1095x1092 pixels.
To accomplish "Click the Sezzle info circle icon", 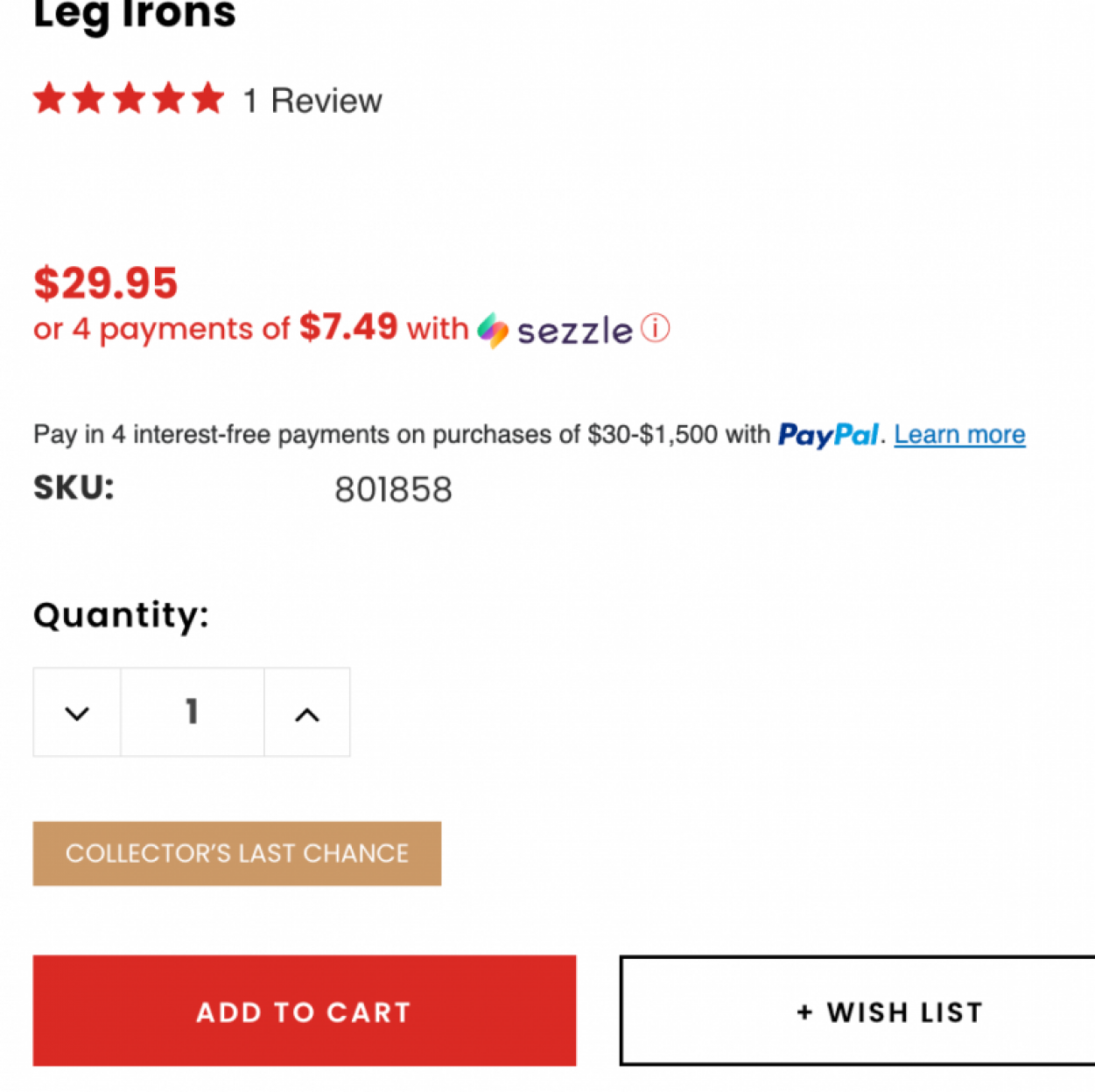I will click(655, 329).
